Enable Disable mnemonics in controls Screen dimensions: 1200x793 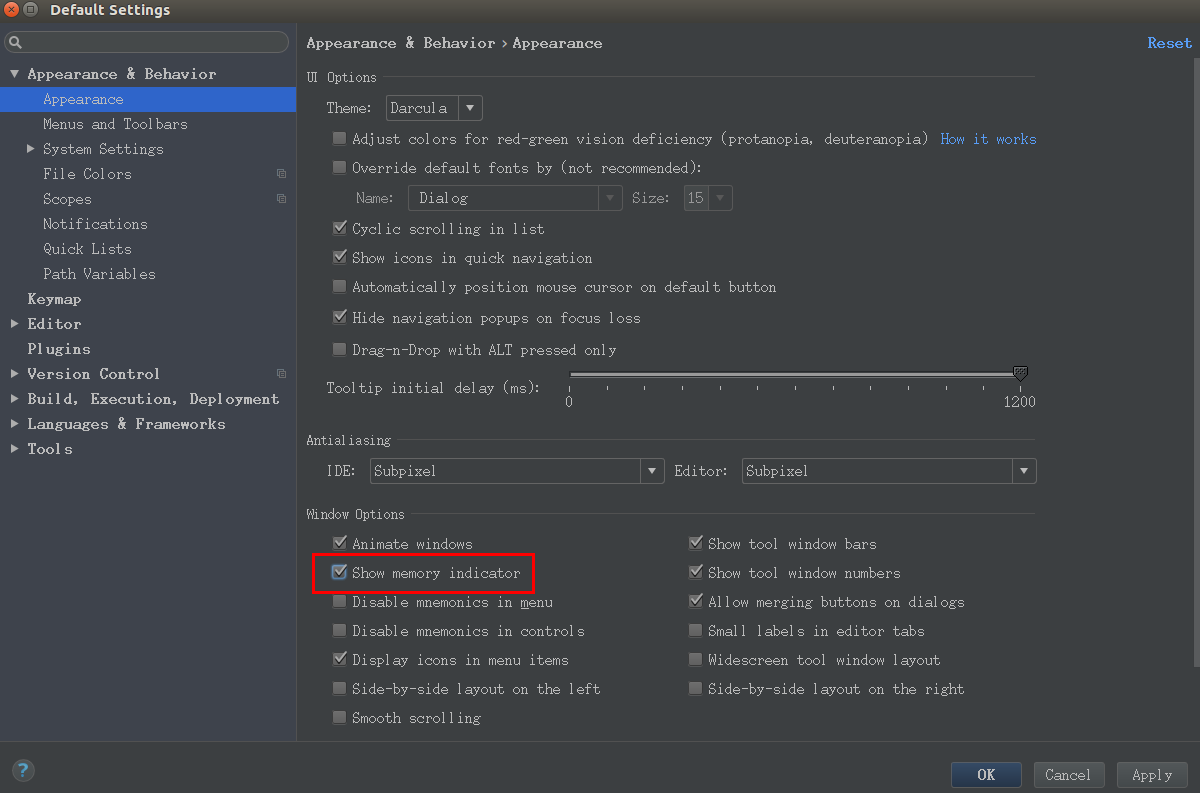(x=340, y=631)
